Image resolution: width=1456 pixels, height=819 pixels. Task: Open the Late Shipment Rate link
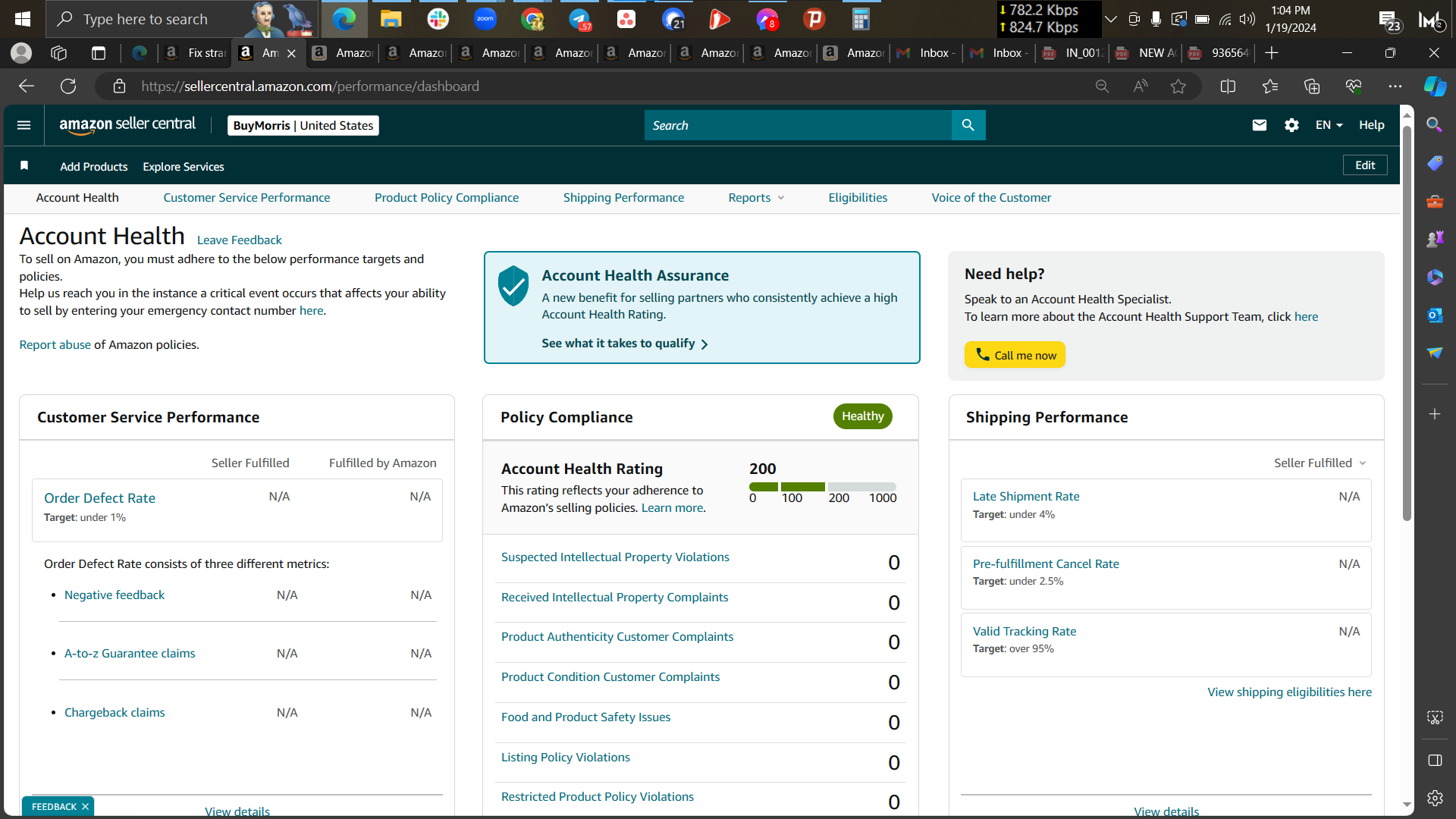click(x=1026, y=497)
